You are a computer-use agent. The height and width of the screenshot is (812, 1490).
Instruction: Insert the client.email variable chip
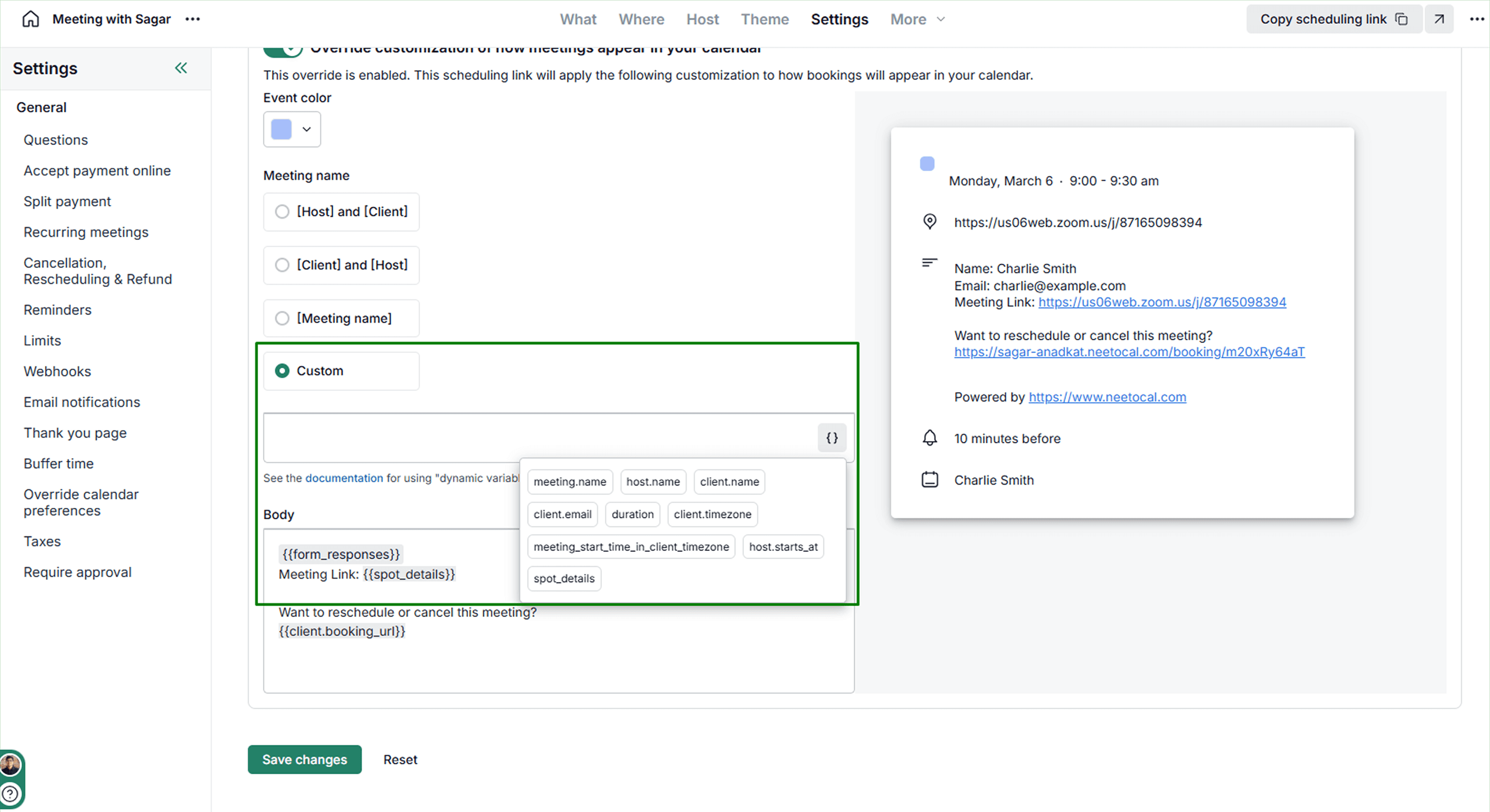coord(562,514)
